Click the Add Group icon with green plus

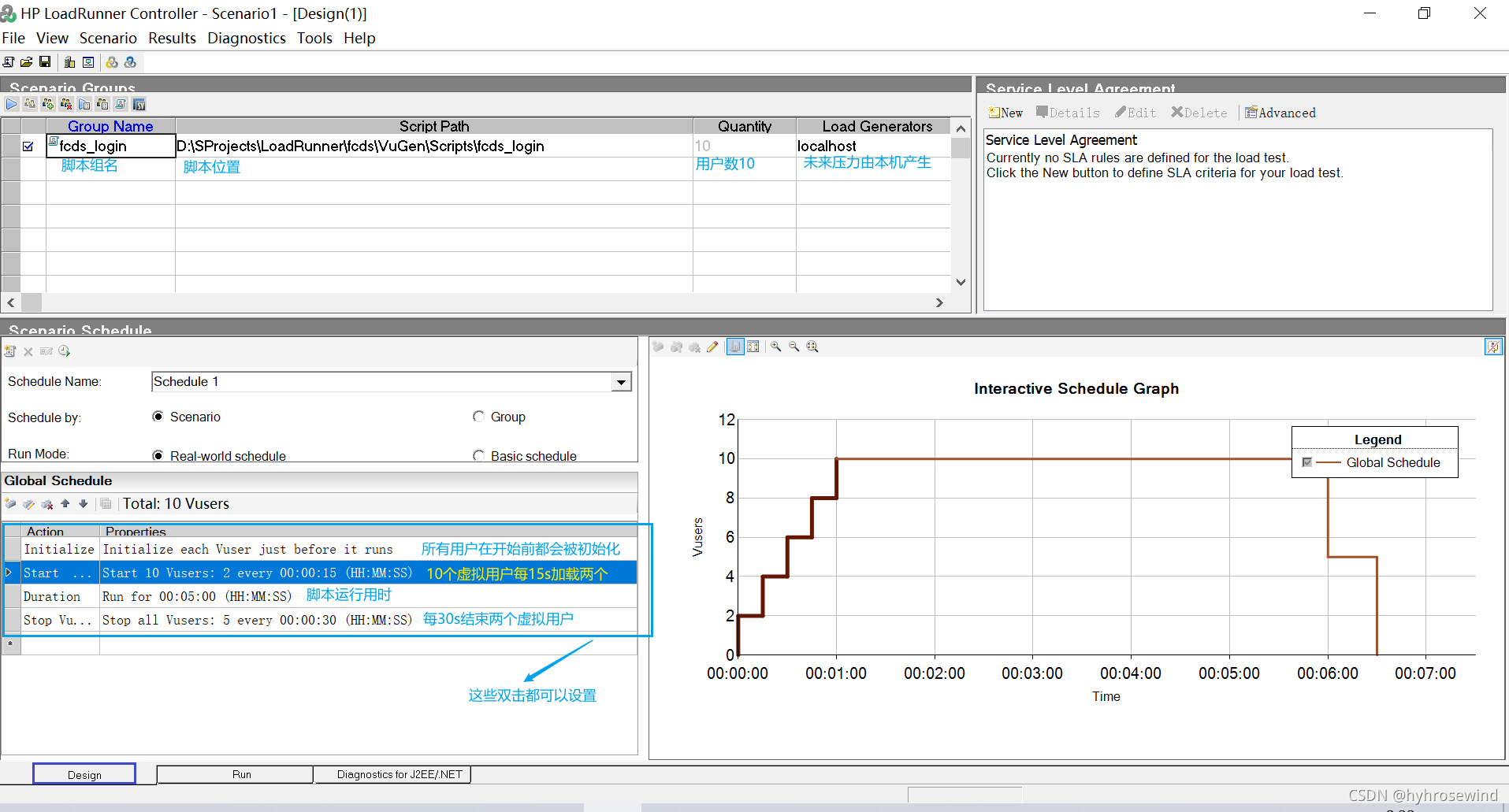(48, 104)
